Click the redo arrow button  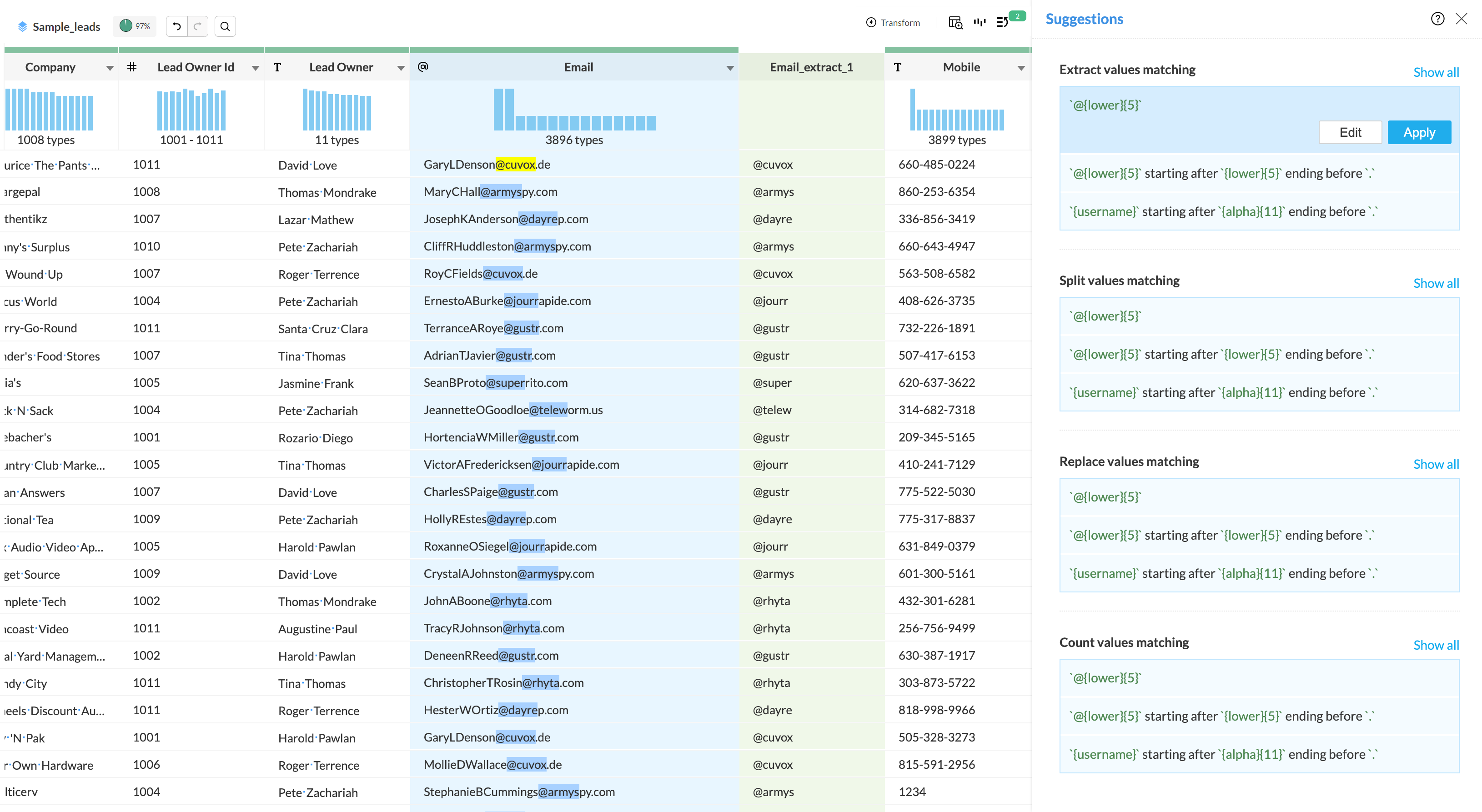[x=197, y=26]
